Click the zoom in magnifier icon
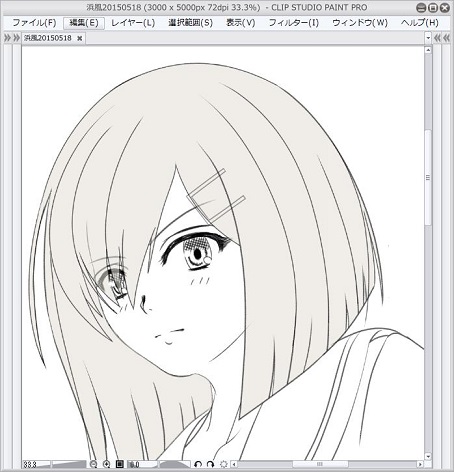Viewport: 454px width, 472px height. point(106,464)
